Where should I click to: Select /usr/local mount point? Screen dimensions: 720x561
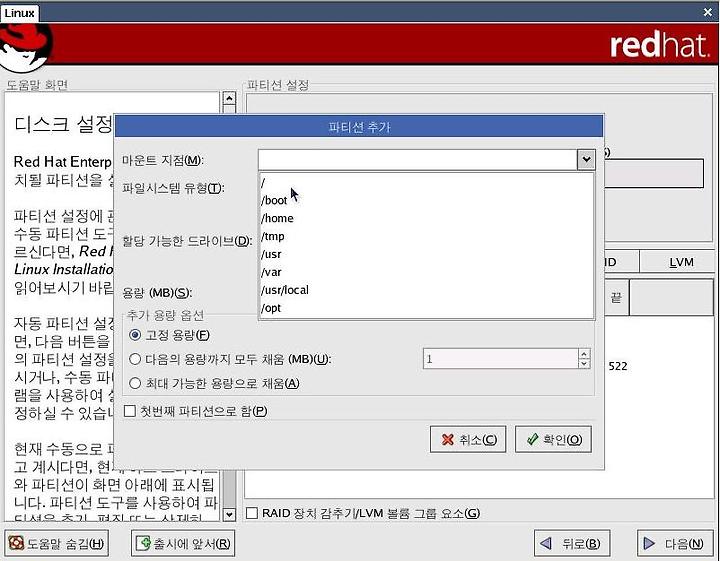[426, 290]
